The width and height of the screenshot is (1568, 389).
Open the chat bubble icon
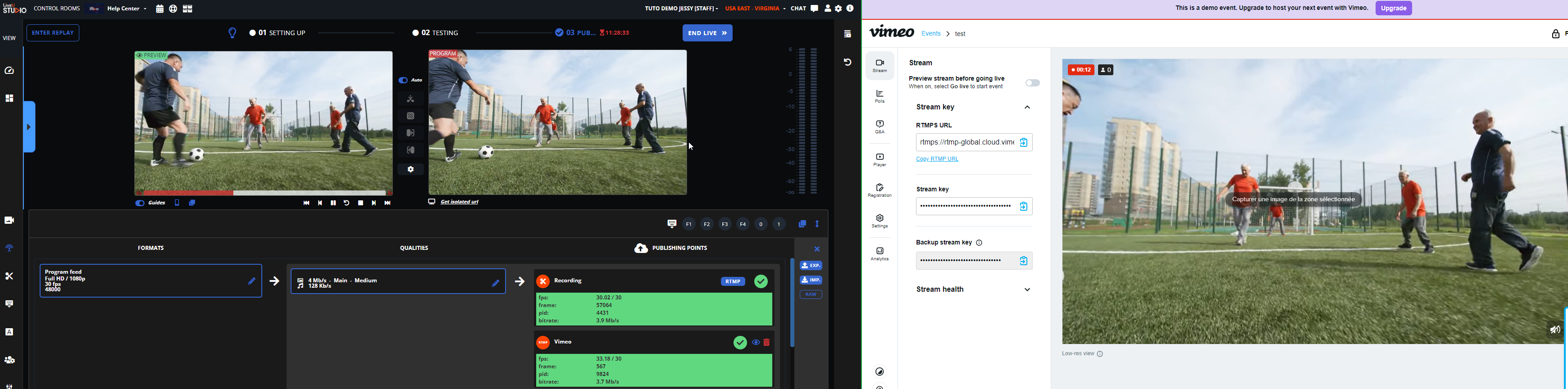click(815, 9)
